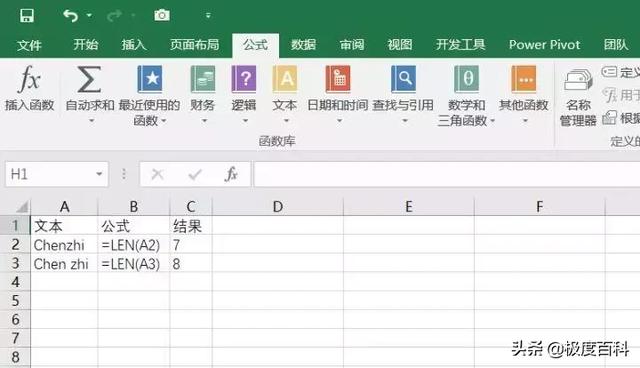Switch to the 数据 ribbon tab
Viewport: 640px width, 368px height.
pos(303,44)
